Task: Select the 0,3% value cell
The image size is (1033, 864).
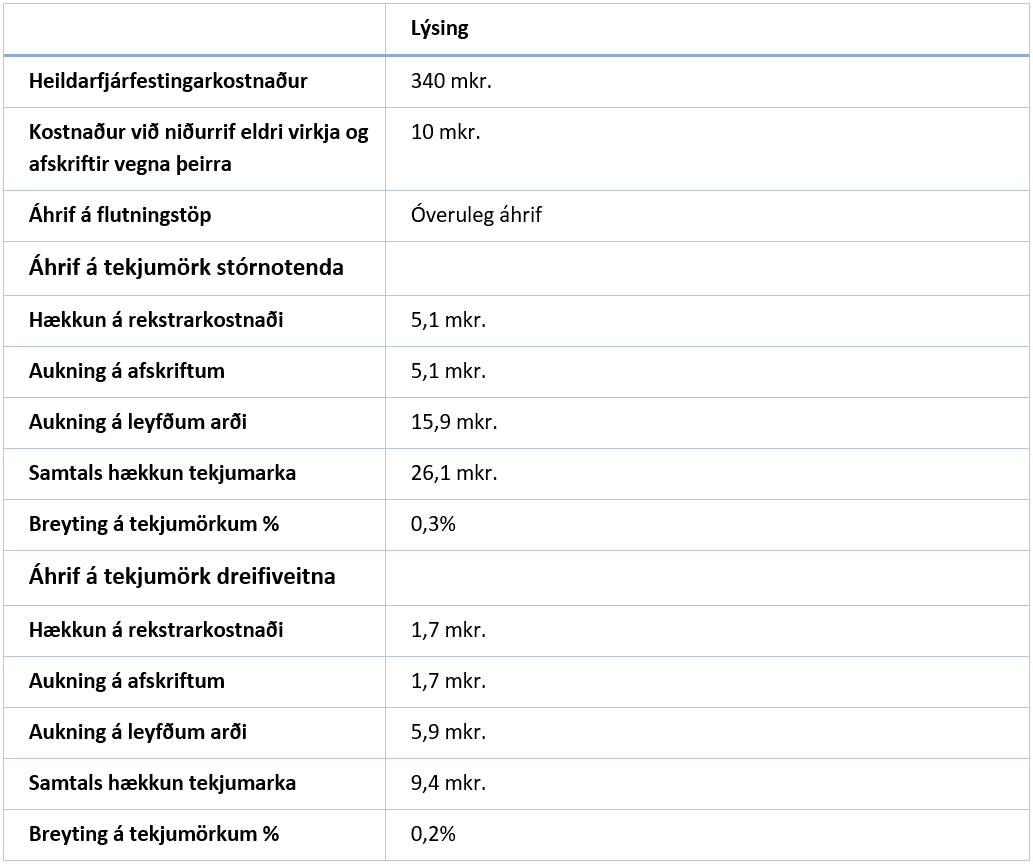Action: pos(433,524)
